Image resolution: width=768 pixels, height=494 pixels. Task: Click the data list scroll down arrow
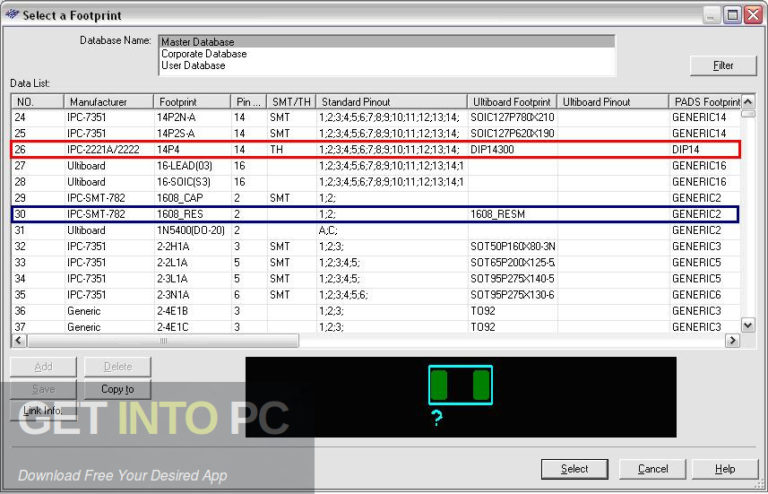(x=748, y=325)
